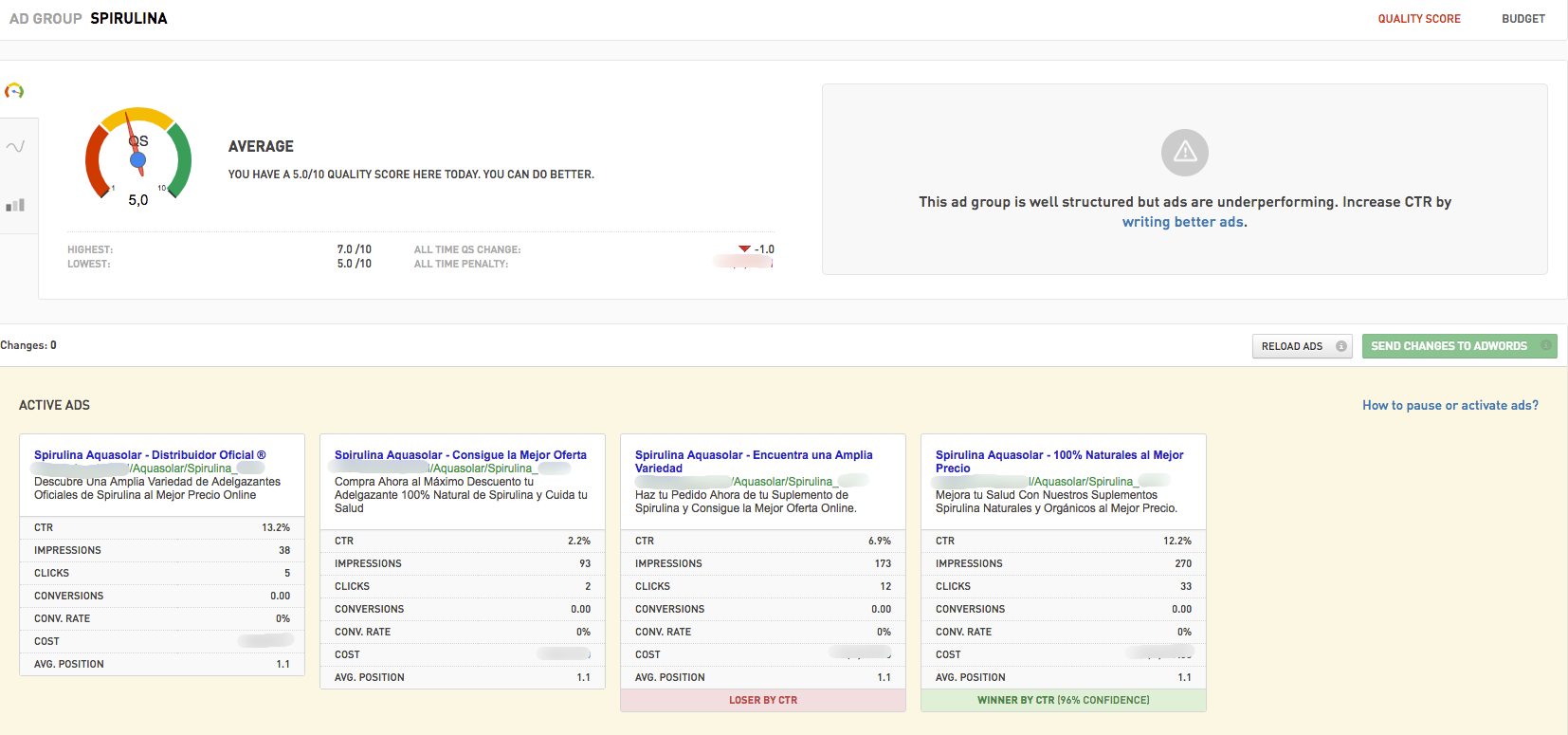Click the 'All Time Penalty' label
1568x735 pixels.
(461, 264)
